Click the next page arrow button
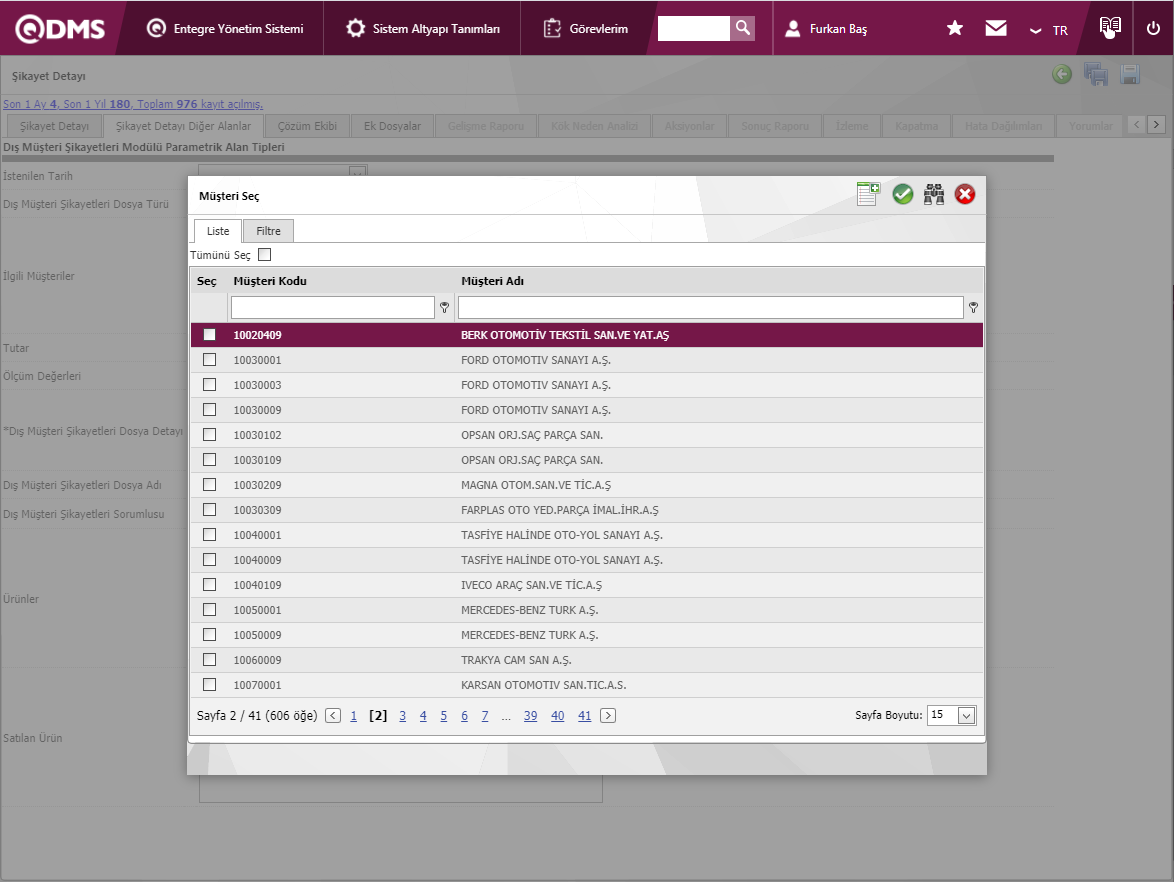1174x882 pixels. coord(608,716)
